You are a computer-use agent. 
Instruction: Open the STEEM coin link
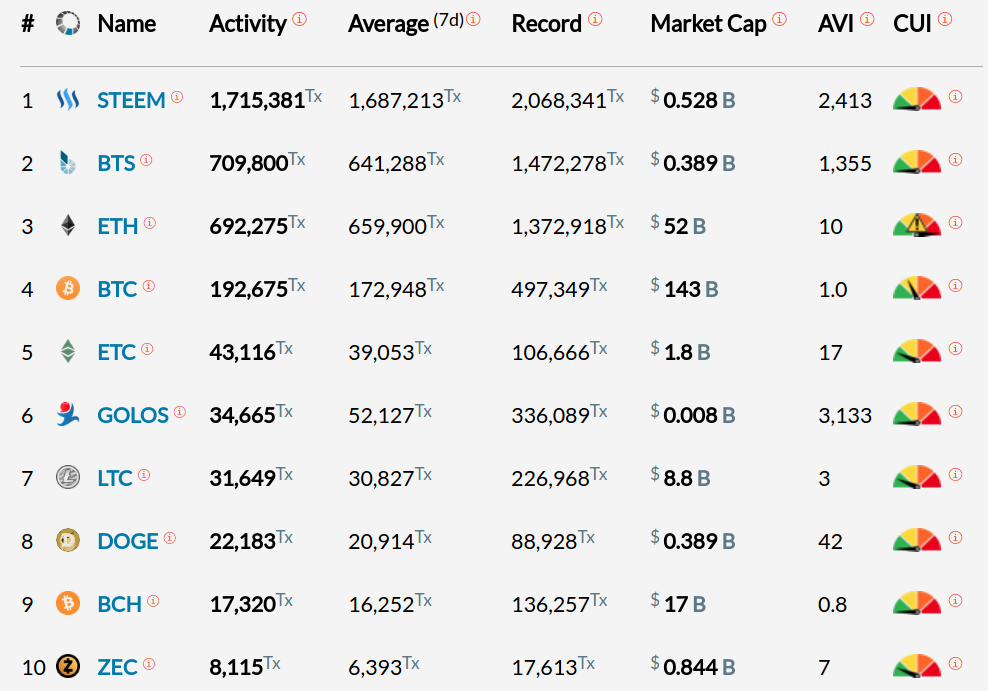131,100
